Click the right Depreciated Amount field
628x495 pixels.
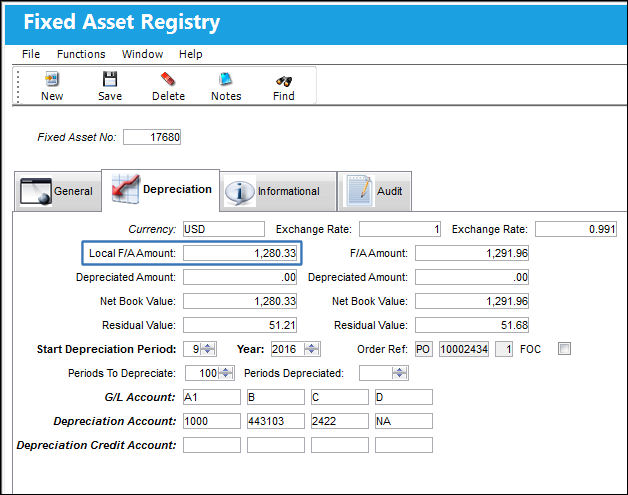(x=472, y=277)
